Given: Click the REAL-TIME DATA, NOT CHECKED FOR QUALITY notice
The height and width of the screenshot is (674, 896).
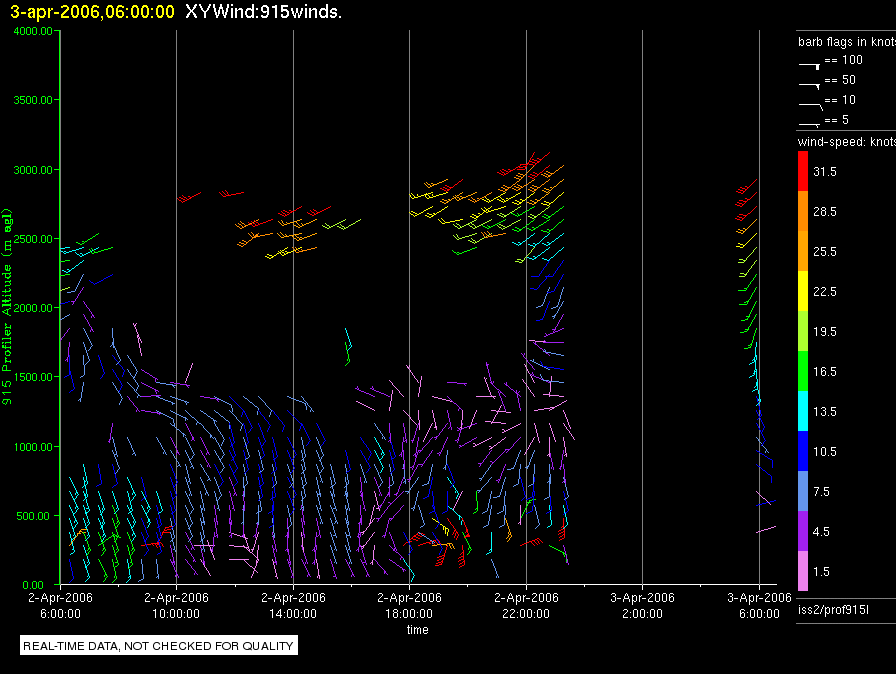Looking at the screenshot, I should [x=158, y=646].
